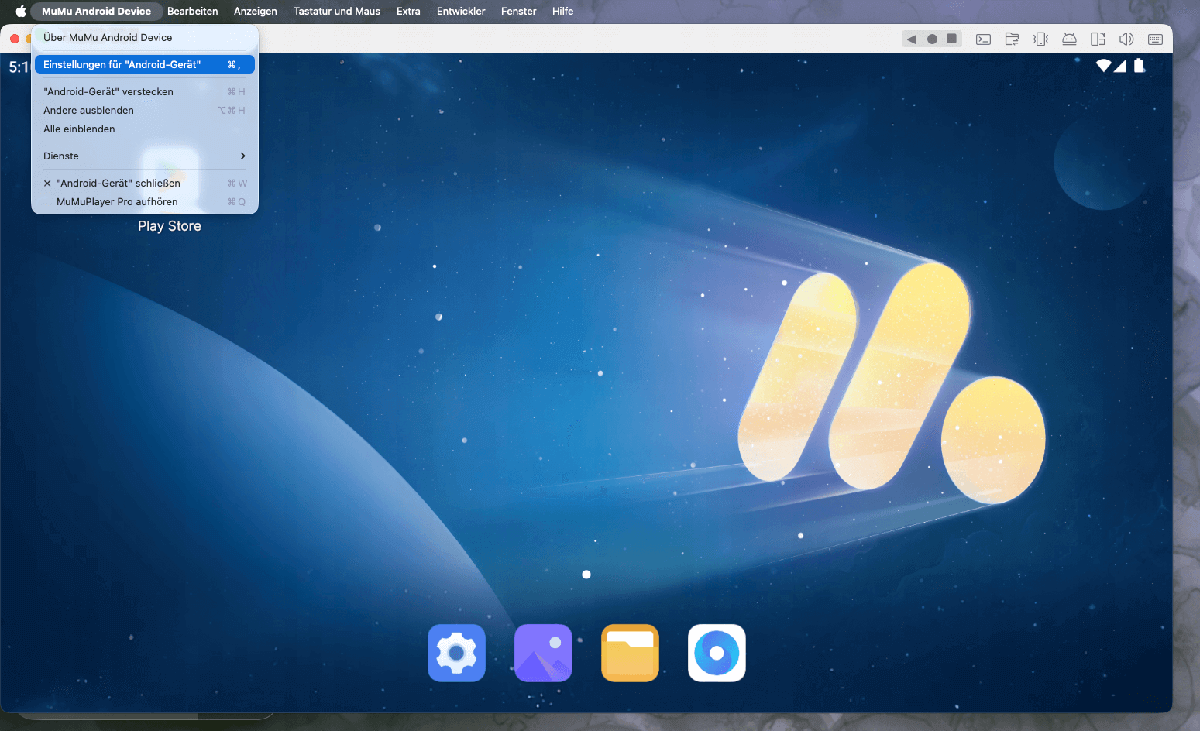Viewport: 1200px width, 731px height.
Task: Open the Extra menu bar item
Action: (408, 11)
